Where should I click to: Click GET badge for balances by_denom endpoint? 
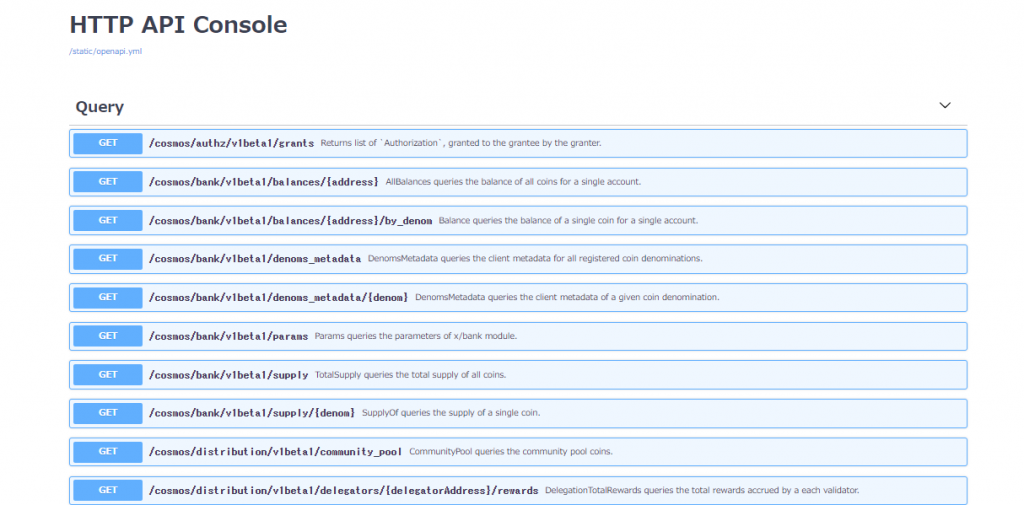[x=108, y=220]
